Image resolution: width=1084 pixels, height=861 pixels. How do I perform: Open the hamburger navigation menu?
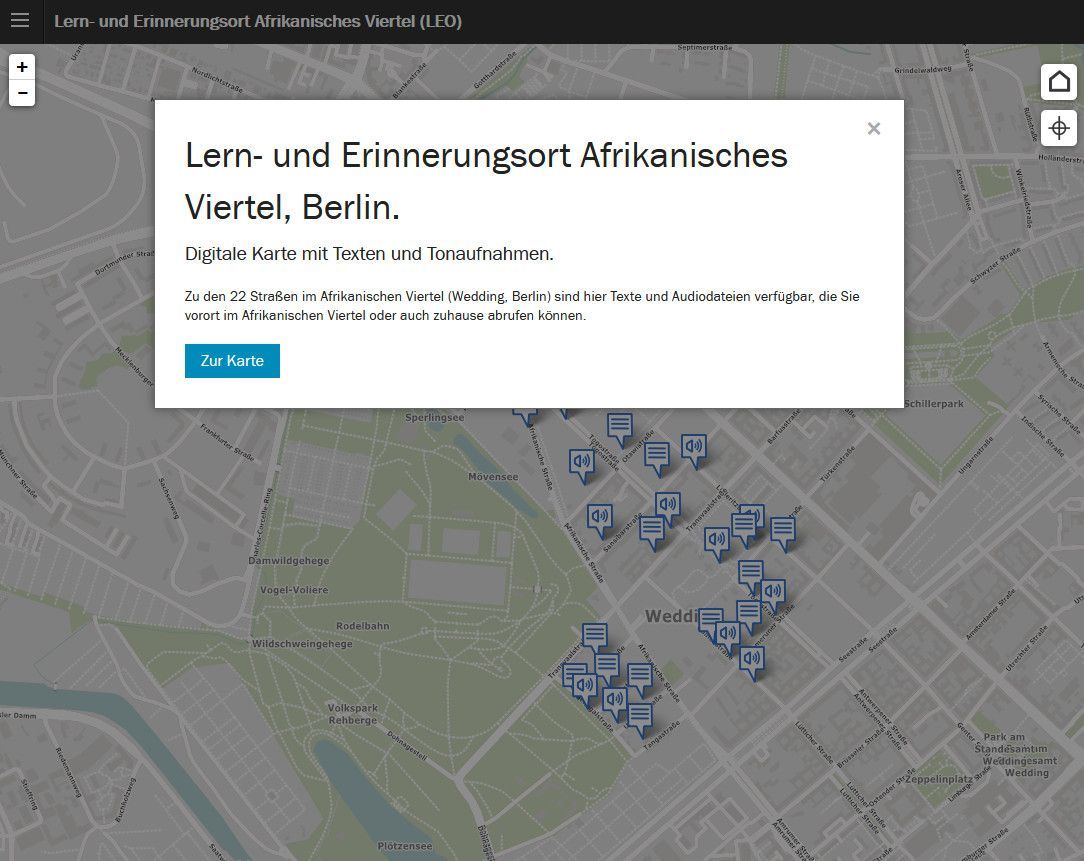coord(20,20)
